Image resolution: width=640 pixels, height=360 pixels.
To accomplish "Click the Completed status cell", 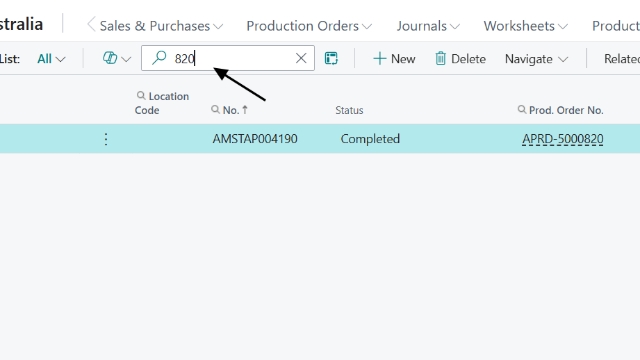I will coord(370,139).
